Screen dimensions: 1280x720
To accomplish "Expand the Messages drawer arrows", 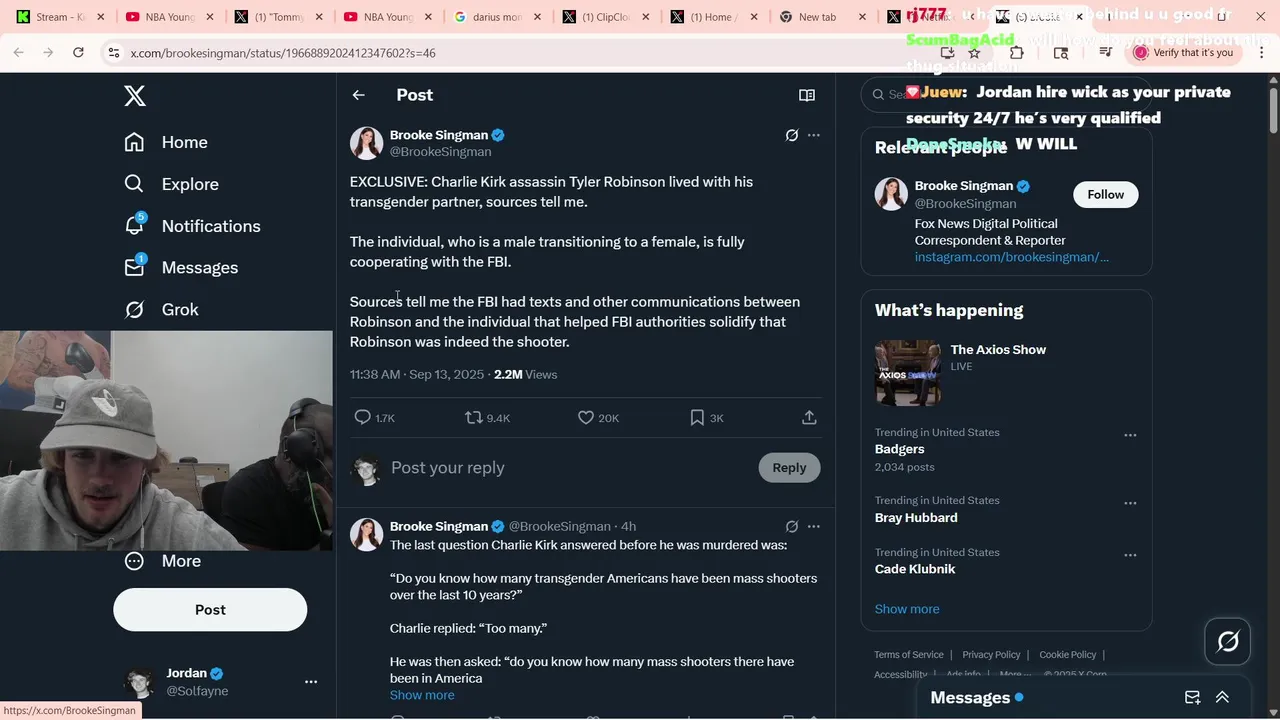I will (x=1222, y=698).
